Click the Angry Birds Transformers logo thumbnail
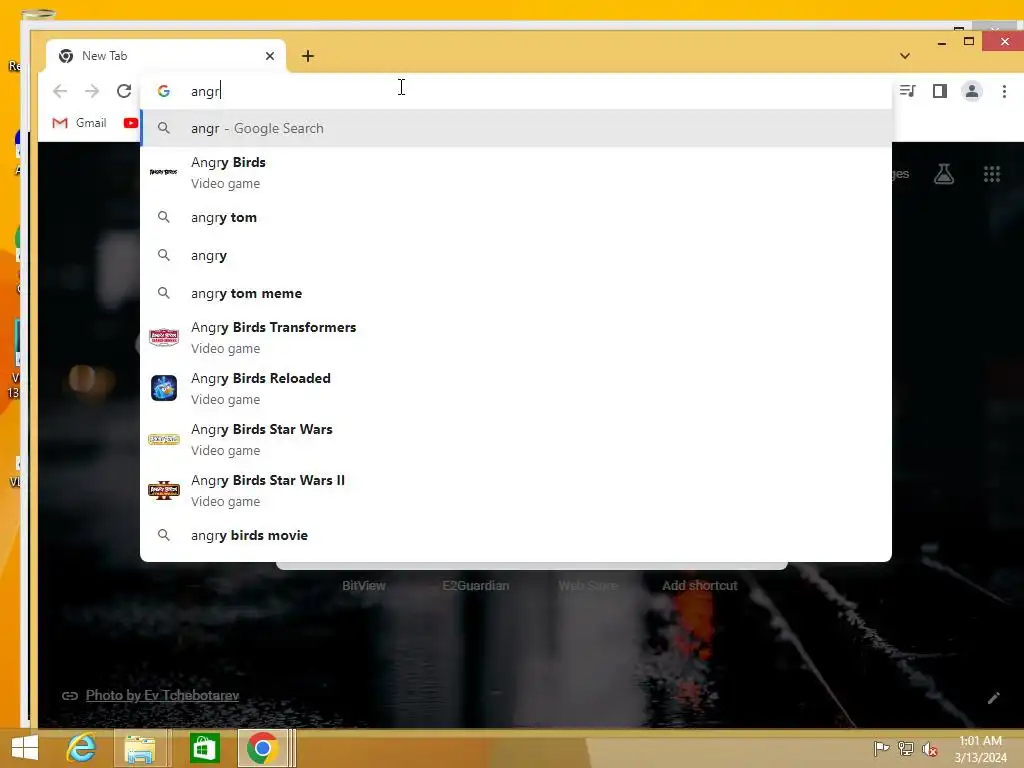 coord(164,337)
